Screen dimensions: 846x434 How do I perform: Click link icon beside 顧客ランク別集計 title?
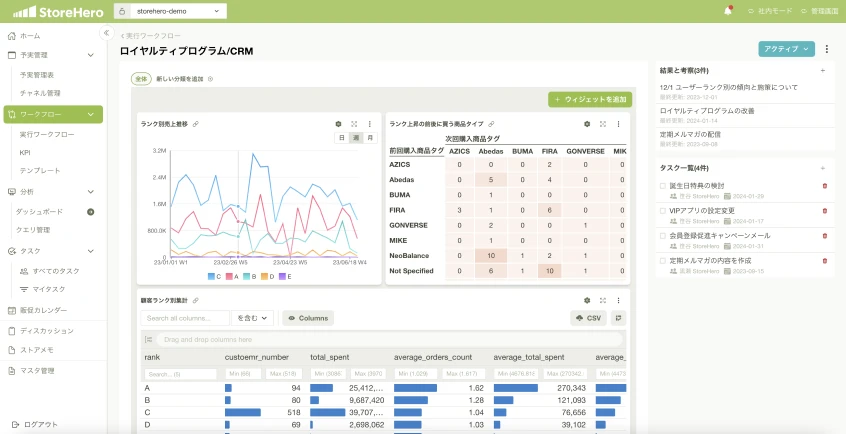coord(195,300)
